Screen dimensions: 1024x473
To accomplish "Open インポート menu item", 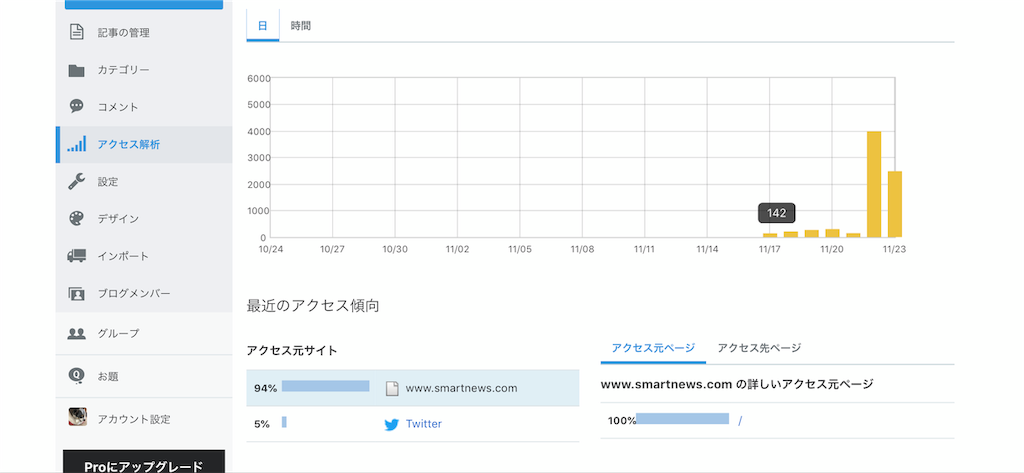I will pyautogui.click(x=144, y=255).
